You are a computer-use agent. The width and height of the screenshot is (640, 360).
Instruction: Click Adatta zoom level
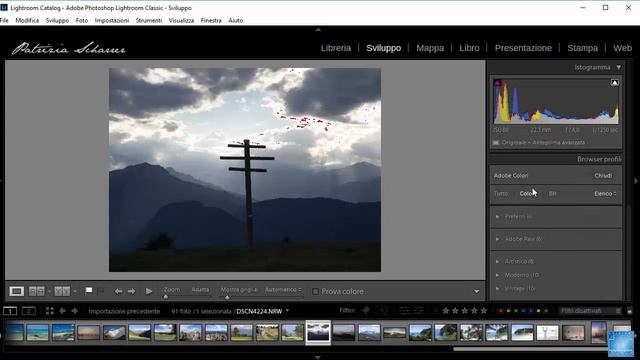point(200,289)
